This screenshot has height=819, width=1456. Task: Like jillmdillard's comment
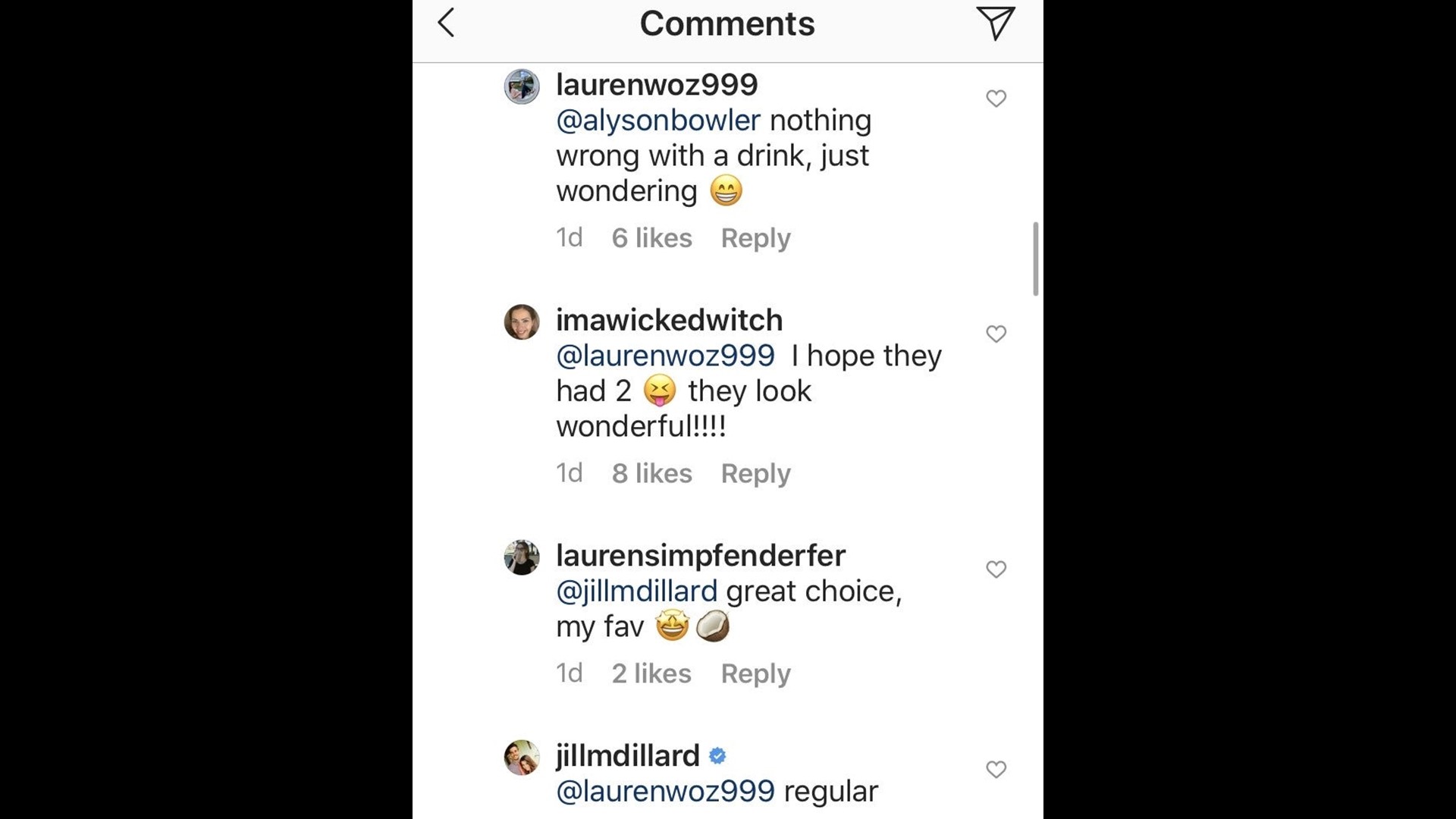(996, 769)
